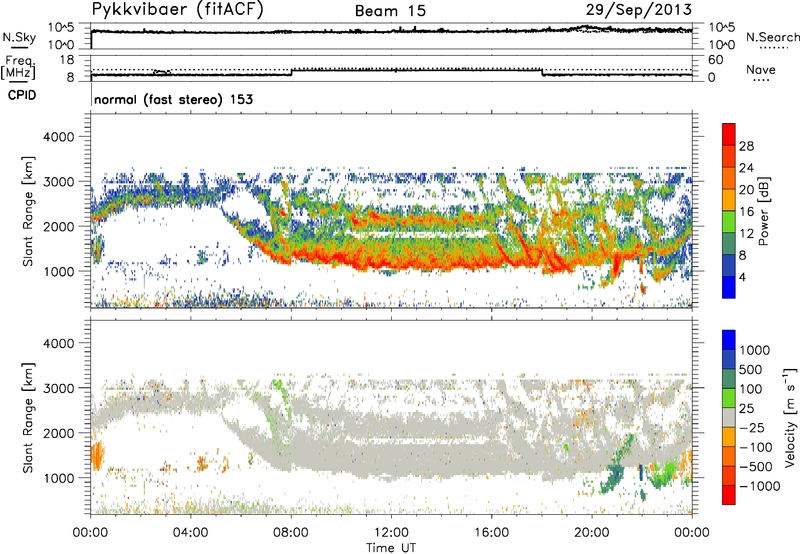Screen dimensions: 800x554
Task: Click the 'Nave' legend label
Action: [x=761, y=70]
